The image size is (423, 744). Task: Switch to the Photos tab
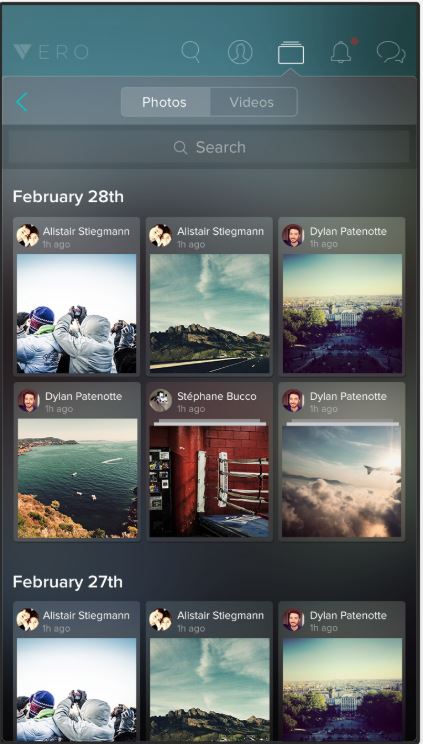165,102
